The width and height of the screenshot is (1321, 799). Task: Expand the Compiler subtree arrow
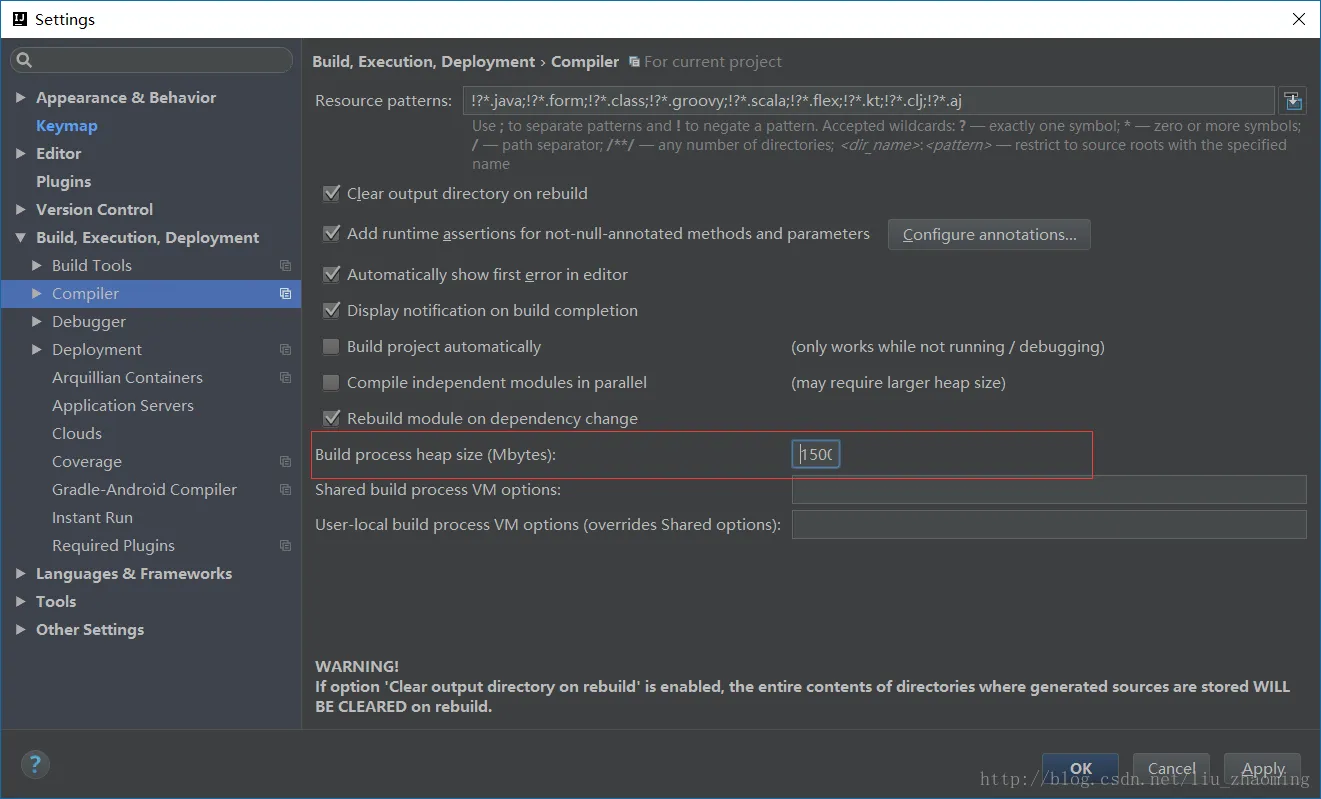37,294
